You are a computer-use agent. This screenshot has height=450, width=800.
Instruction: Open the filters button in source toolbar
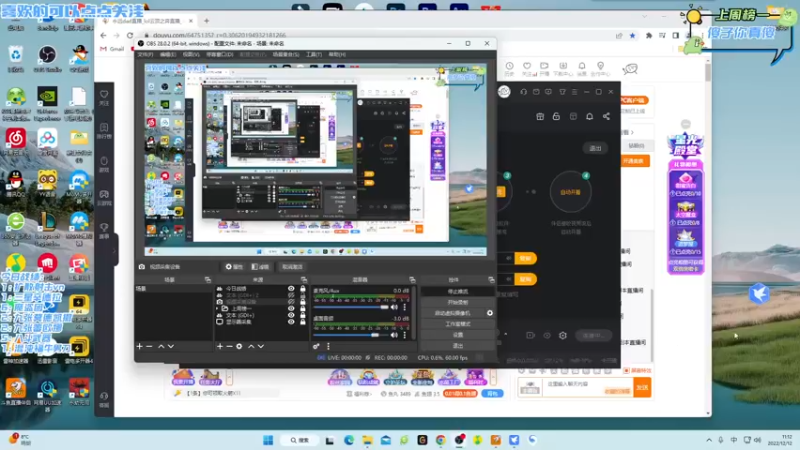(x=261, y=267)
